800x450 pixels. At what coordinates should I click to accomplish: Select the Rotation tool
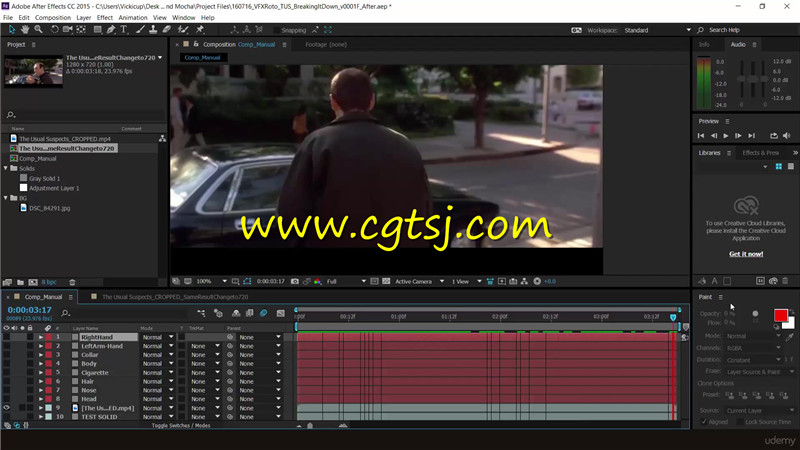click(x=54, y=30)
